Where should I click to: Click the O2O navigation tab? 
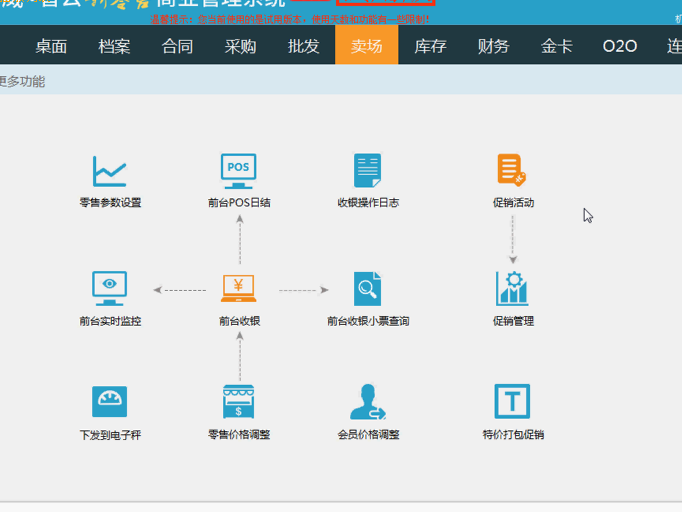(x=620, y=46)
